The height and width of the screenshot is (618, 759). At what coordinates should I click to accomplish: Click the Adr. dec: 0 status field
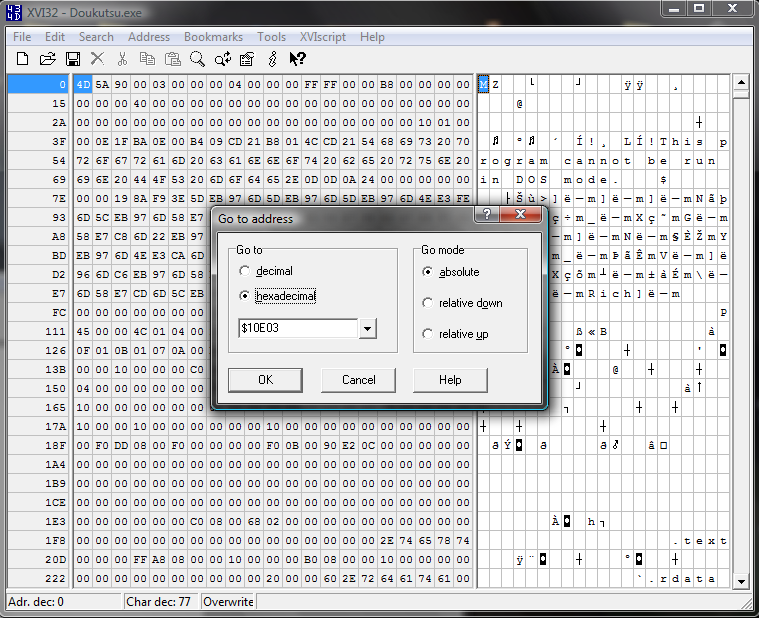coord(63,602)
